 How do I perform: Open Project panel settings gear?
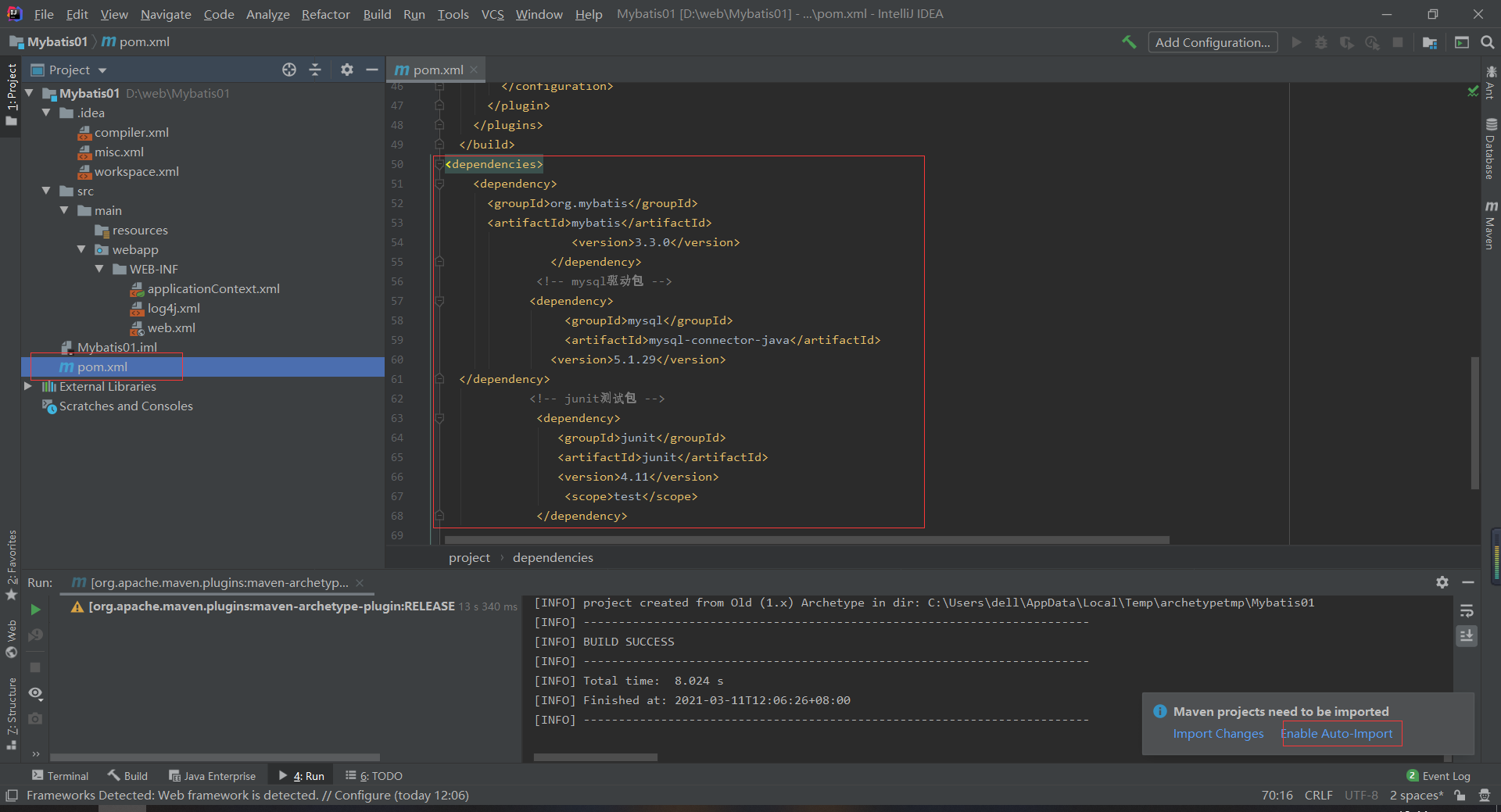coord(347,70)
